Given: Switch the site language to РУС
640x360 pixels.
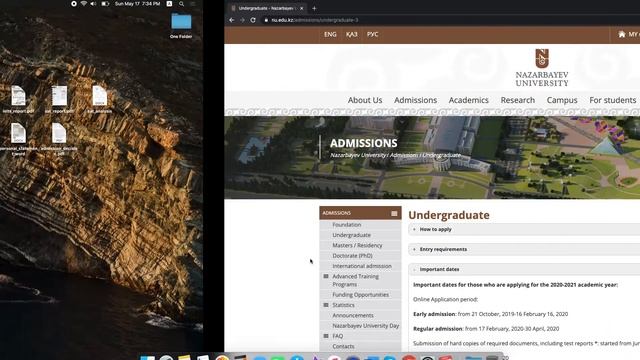Looking at the screenshot, I should coord(372,34).
